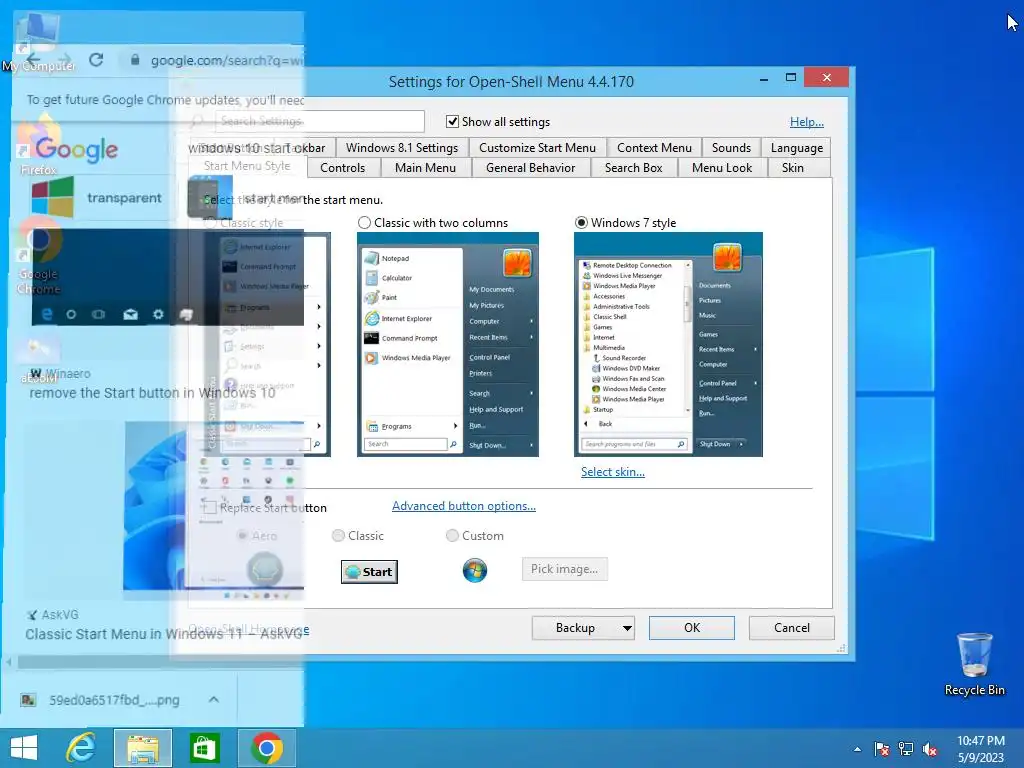Open Advanced button options link
The height and width of the screenshot is (768, 1024).
pyautogui.click(x=464, y=505)
